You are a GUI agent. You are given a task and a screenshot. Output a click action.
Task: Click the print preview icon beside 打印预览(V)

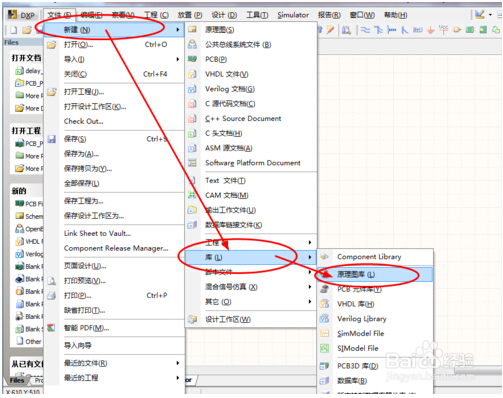[x=52, y=281]
